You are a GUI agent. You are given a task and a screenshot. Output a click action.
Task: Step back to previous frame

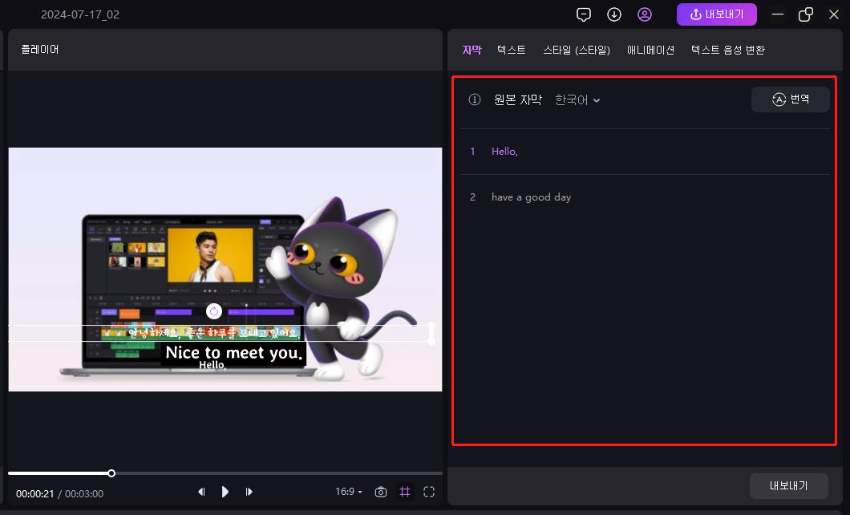click(201, 492)
